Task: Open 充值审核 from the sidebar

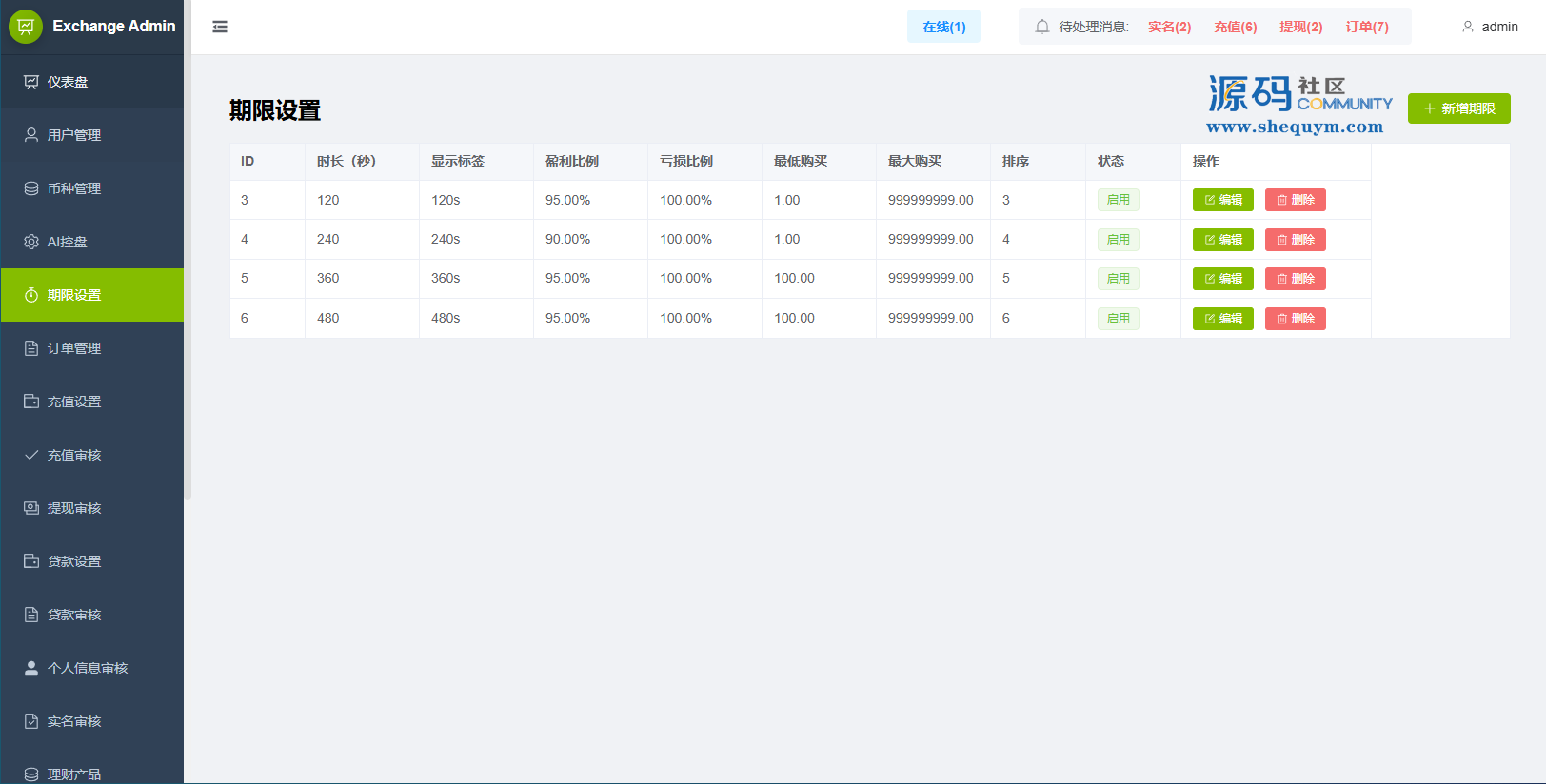Action: (92, 455)
